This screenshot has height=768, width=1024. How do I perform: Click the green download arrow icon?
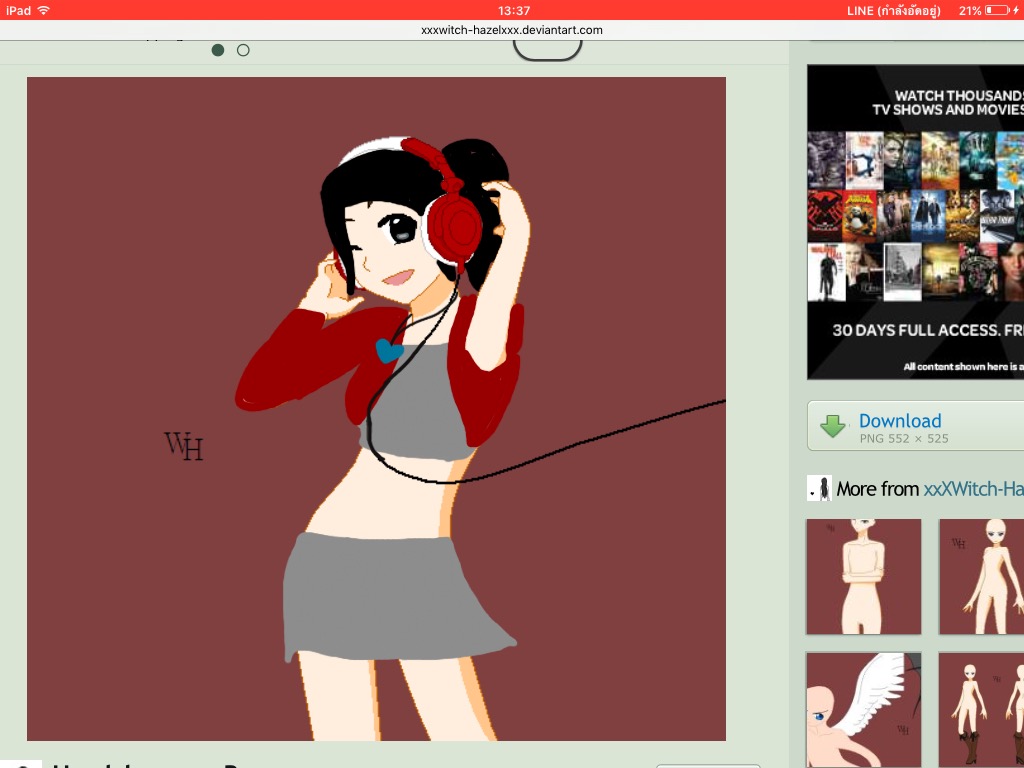click(833, 427)
